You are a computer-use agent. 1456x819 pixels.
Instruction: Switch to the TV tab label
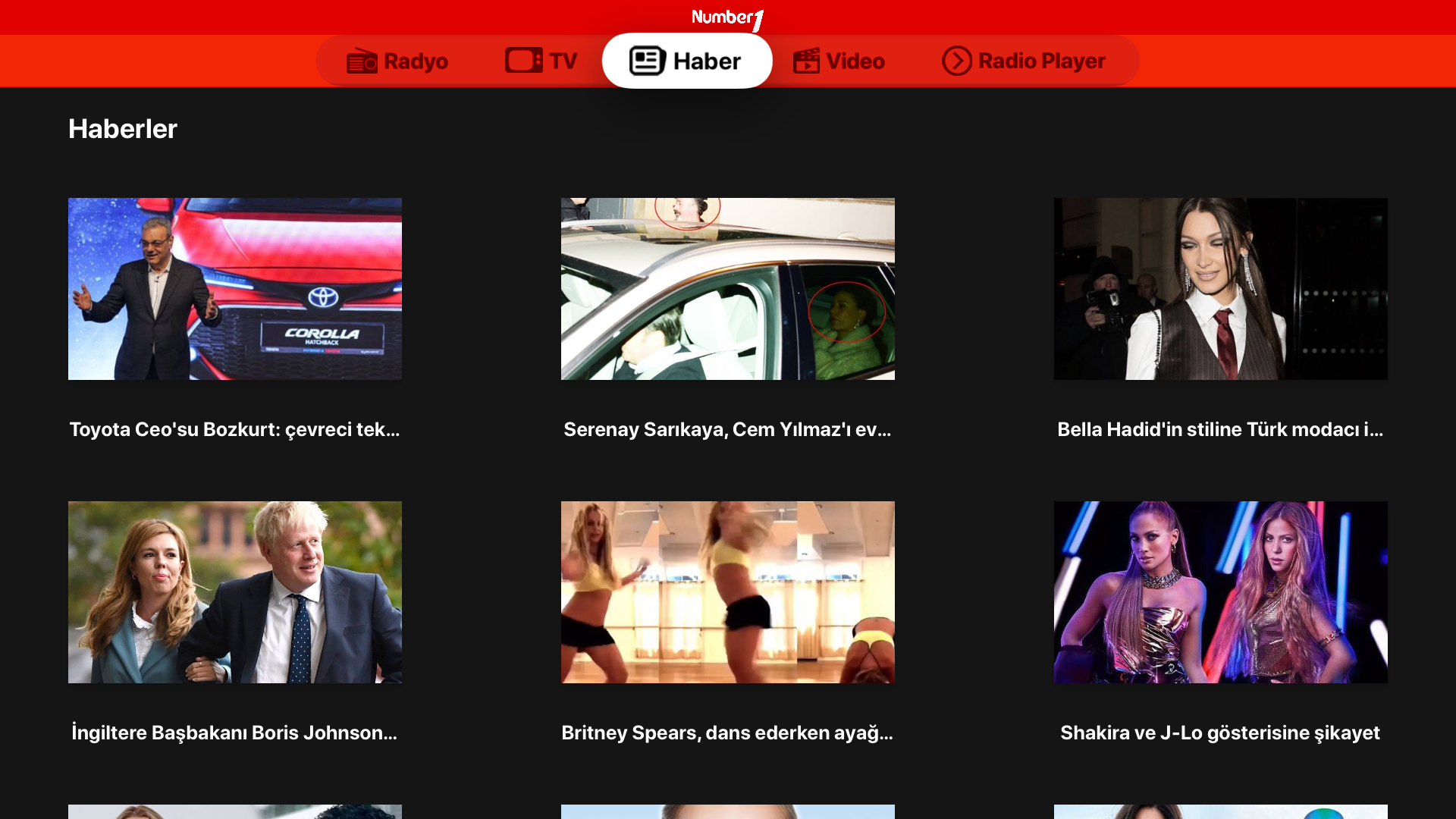563,61
